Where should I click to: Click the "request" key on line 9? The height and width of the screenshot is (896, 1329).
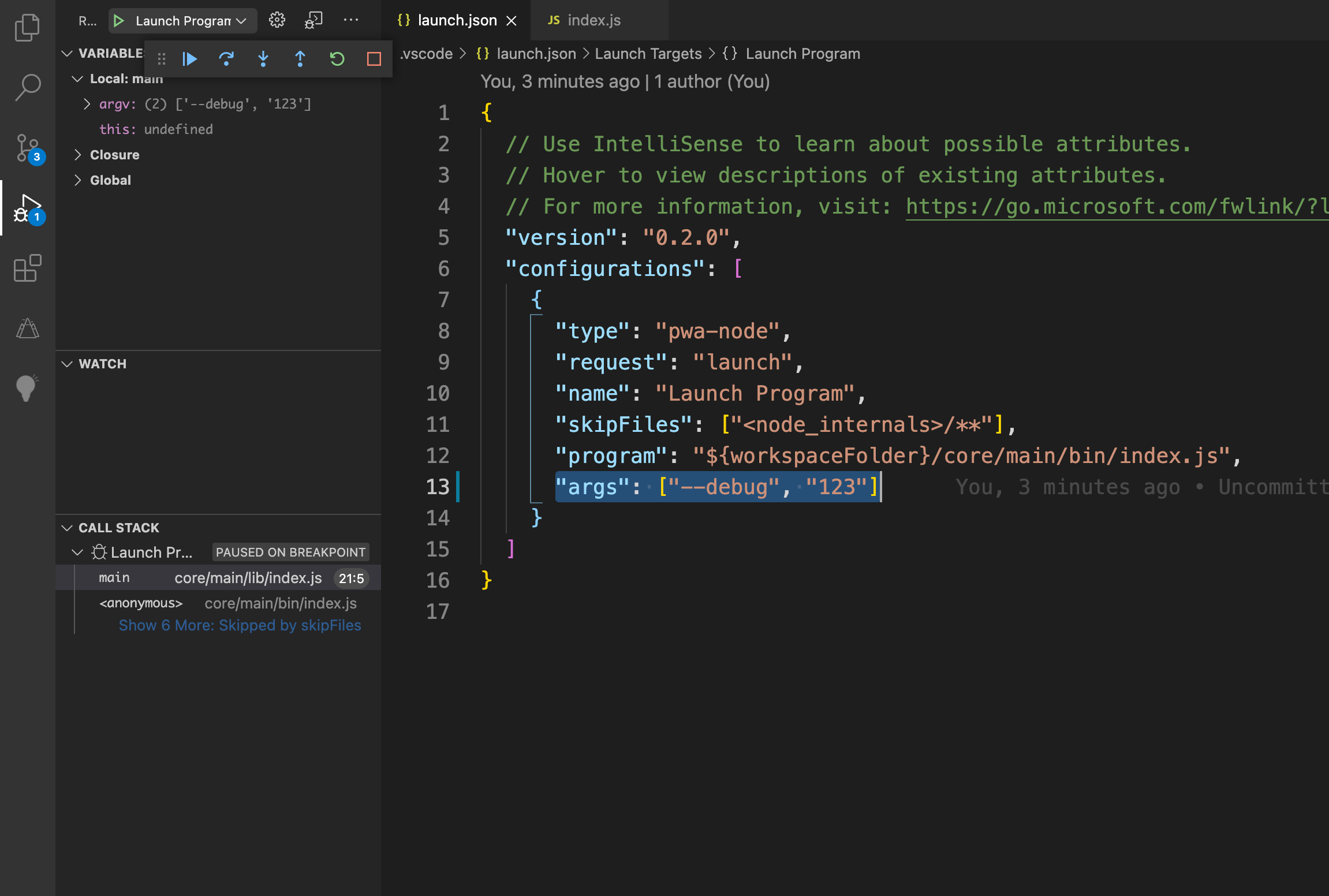pos(611,363)
